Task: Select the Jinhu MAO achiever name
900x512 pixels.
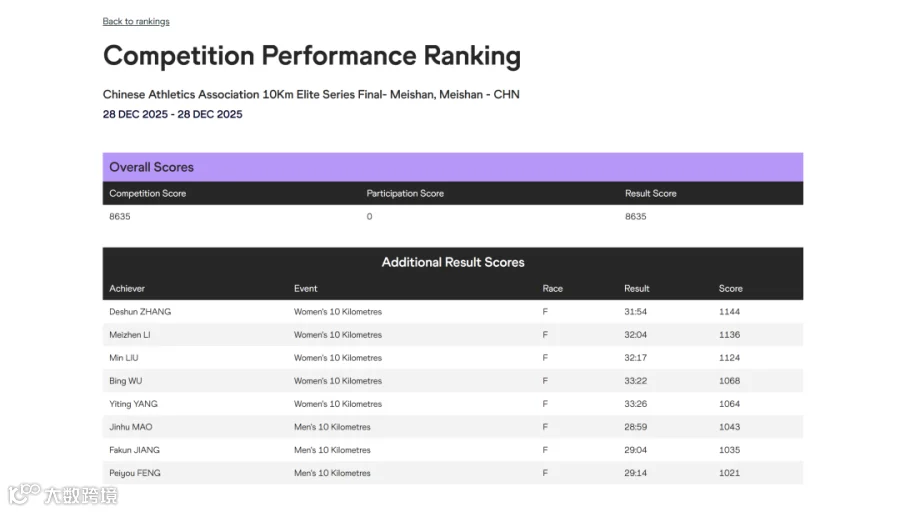Action: coord(131,427)
